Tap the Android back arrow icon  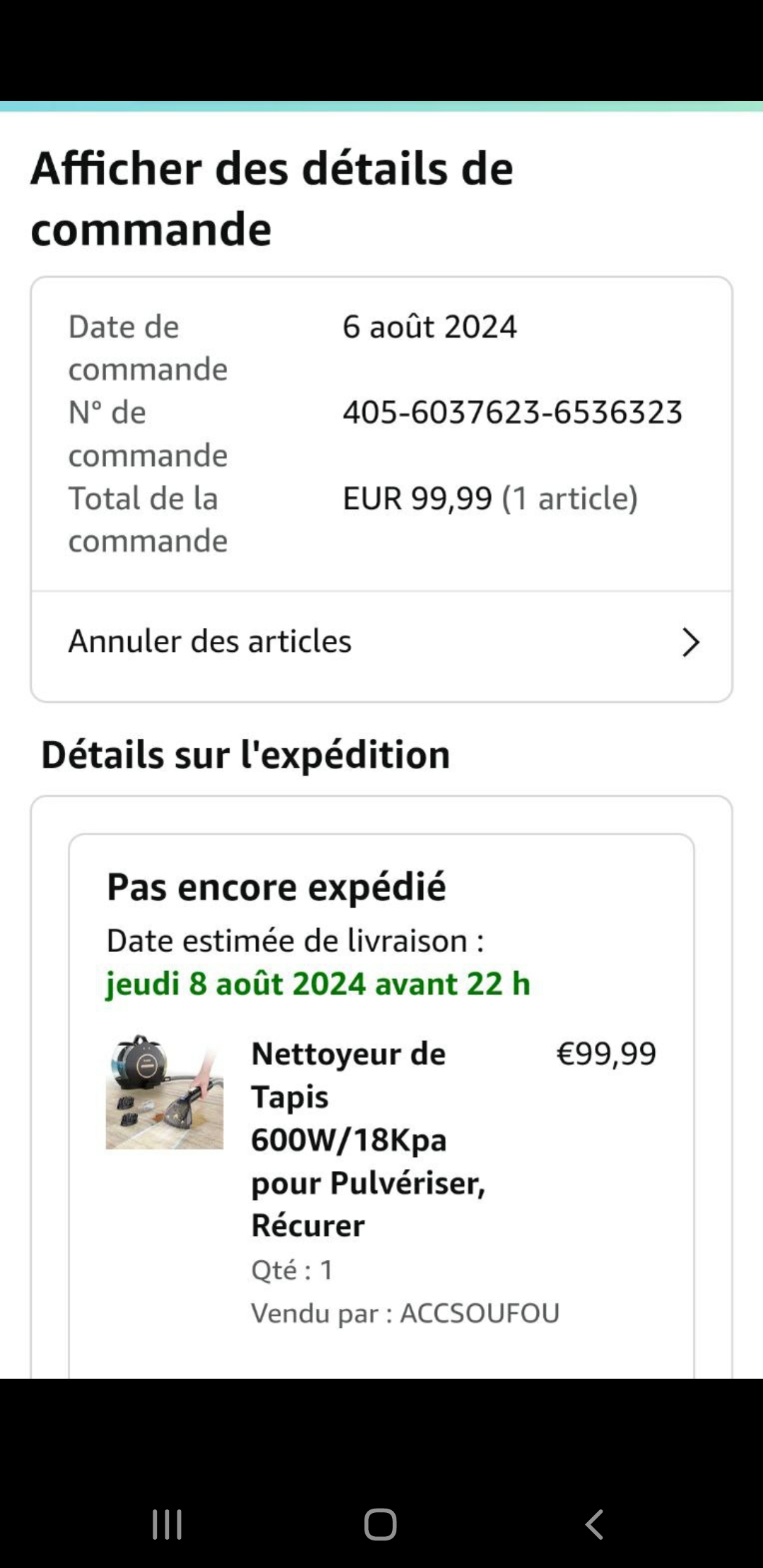(594, 1524)
